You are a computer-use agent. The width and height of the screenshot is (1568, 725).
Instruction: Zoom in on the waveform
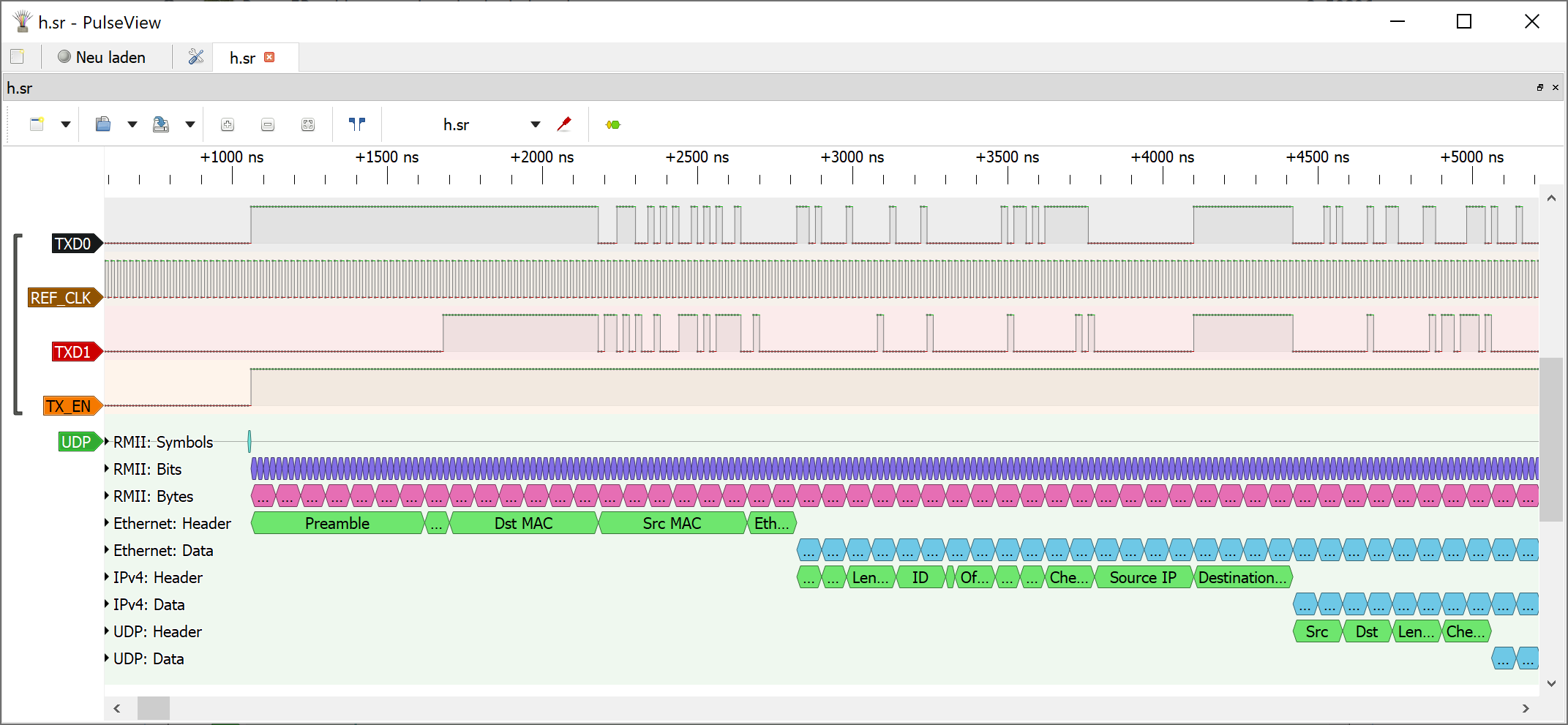click(228, 124)
